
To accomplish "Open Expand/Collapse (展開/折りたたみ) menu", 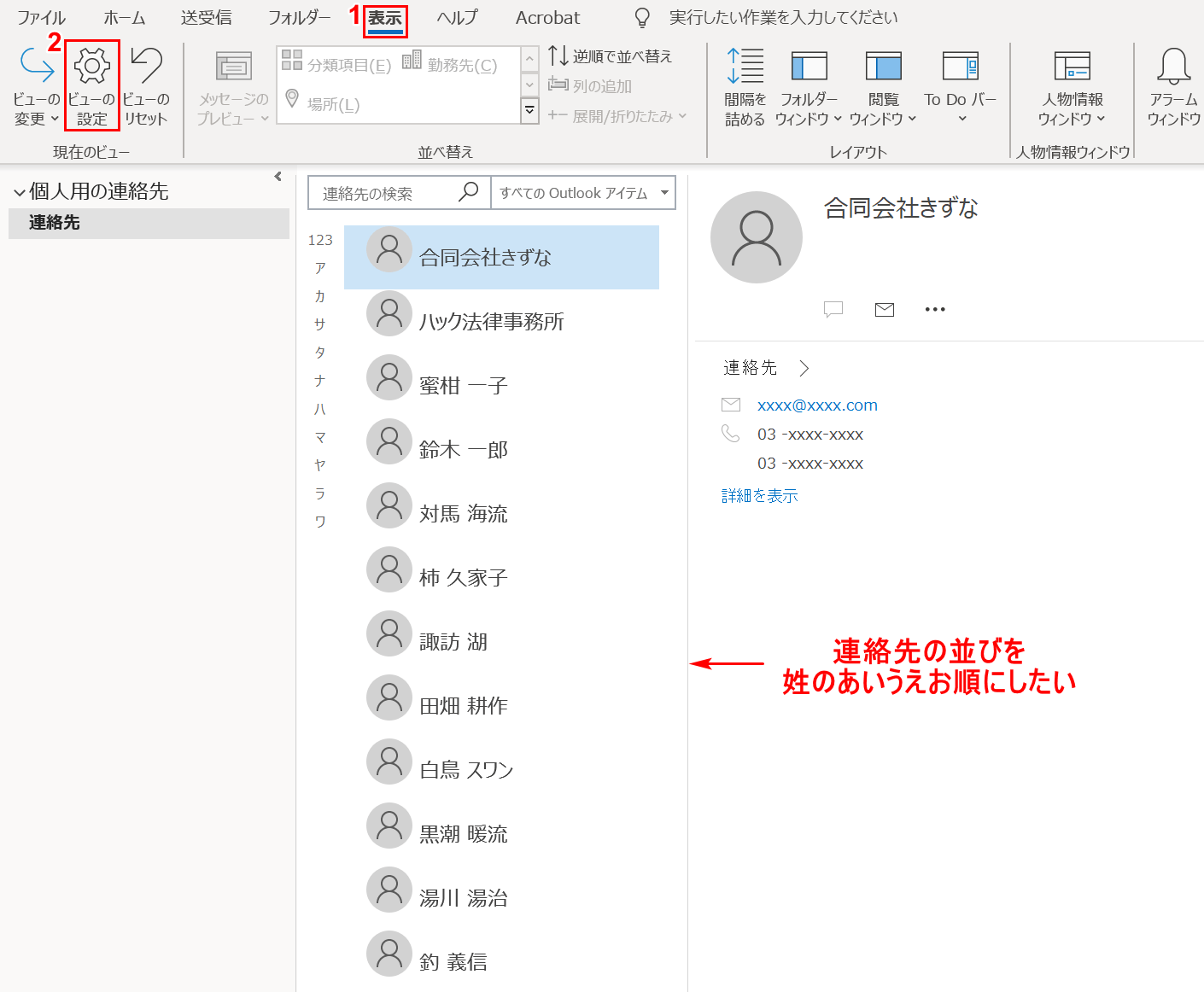I will (617, 116).
